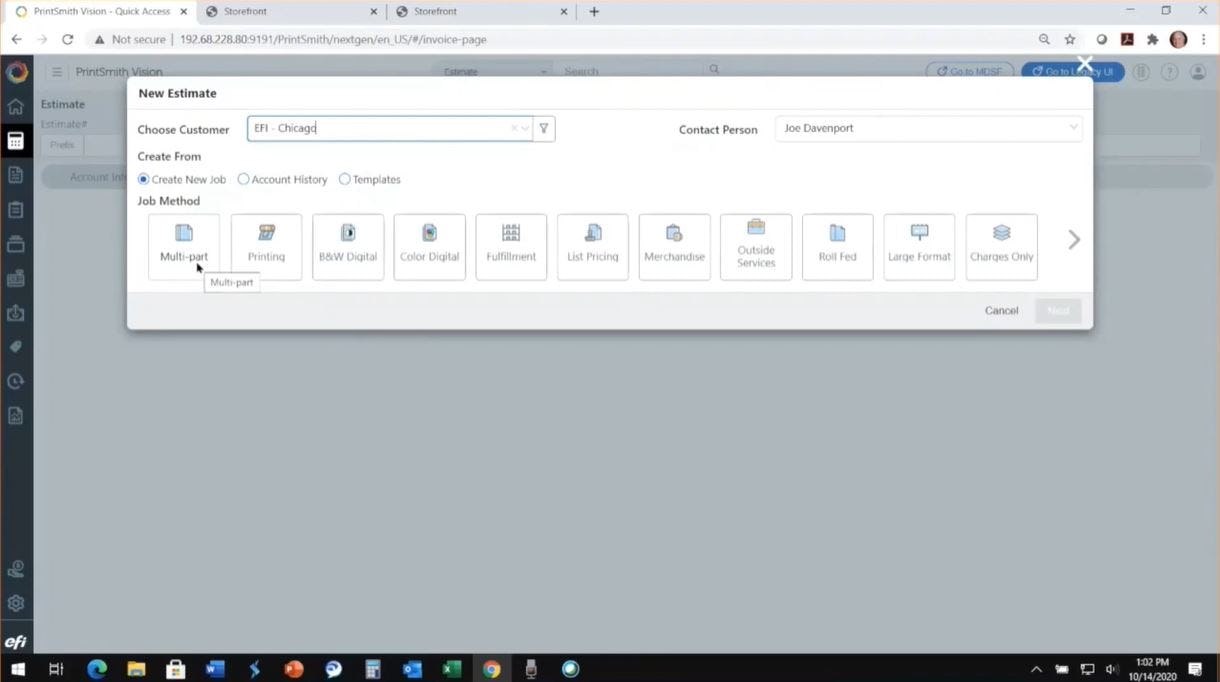
Task: Switch to the PrintSmith Vision browser tab
Action: point(100,12)
